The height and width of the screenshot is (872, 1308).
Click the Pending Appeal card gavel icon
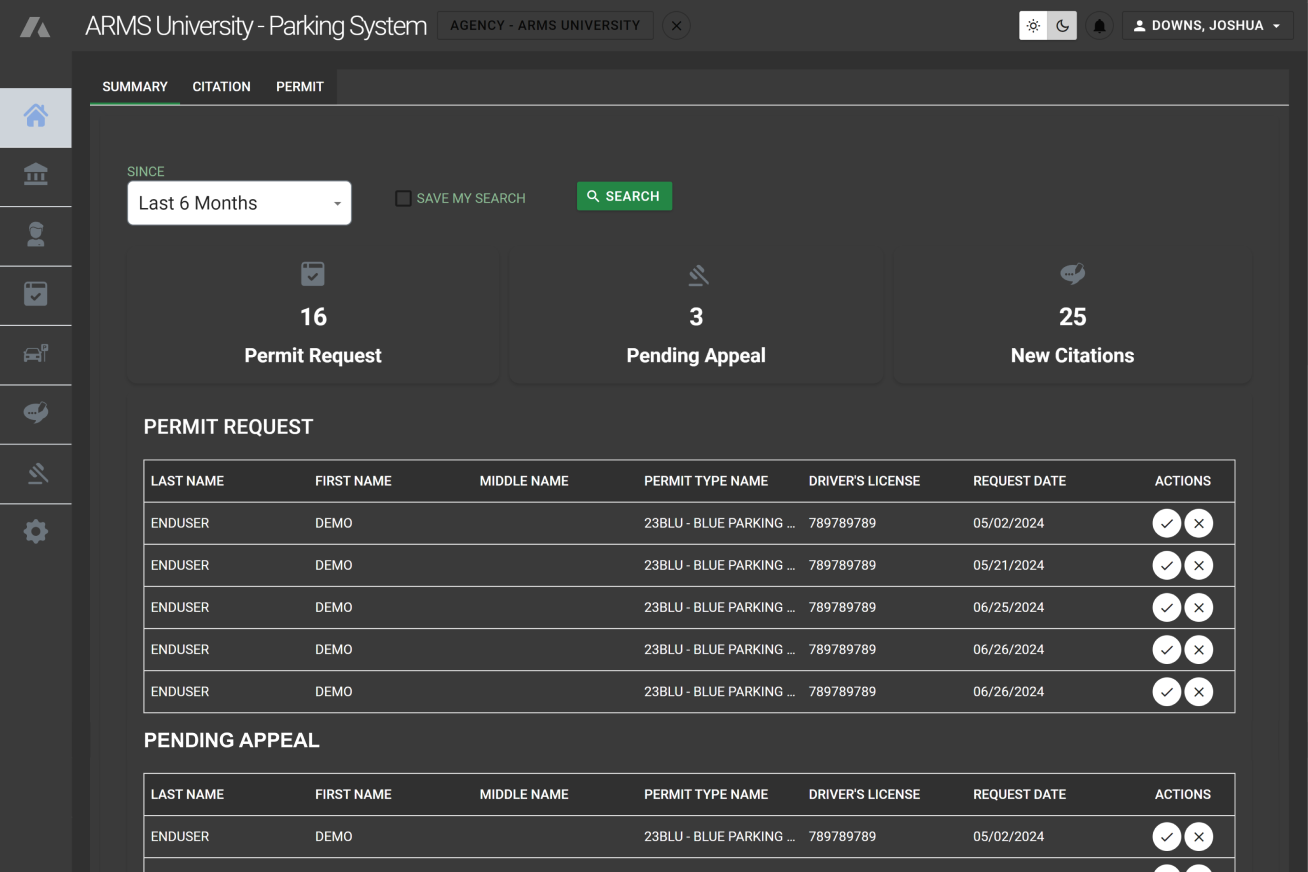click(697, 274)
